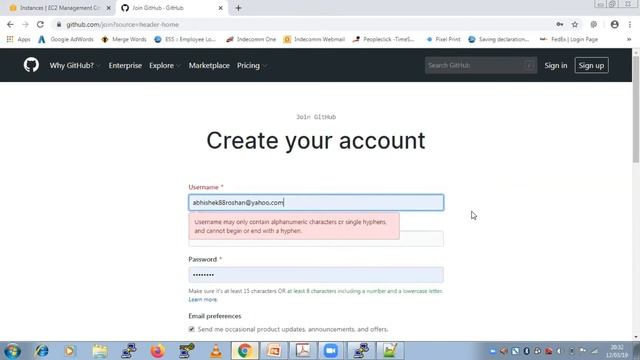
Task: Open the ESS Employee Login bookmark
Action: pos(185,39)
